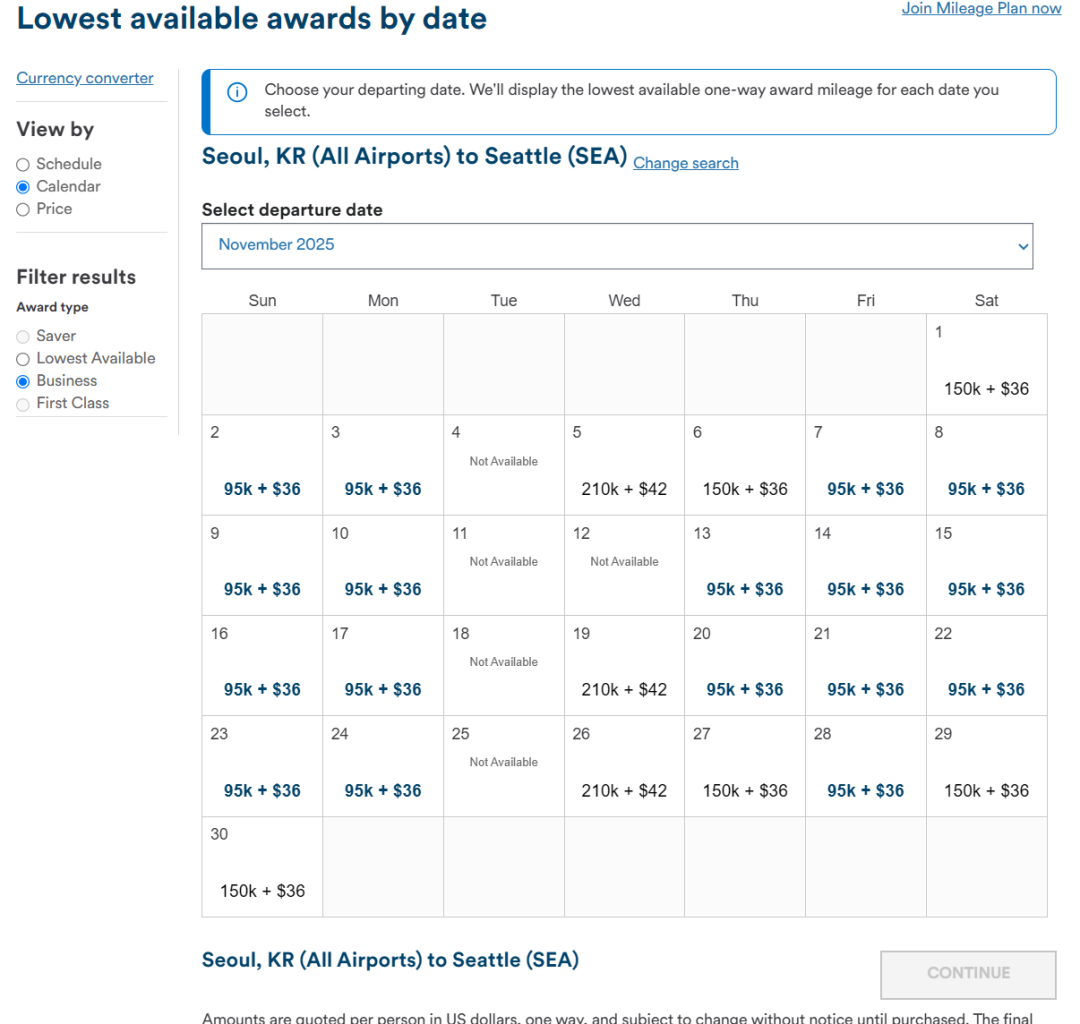The image size is (1080, 1024).
Task: Click the info icon in the notice banner
Action: pyautogui.click(x=237, y=93)
